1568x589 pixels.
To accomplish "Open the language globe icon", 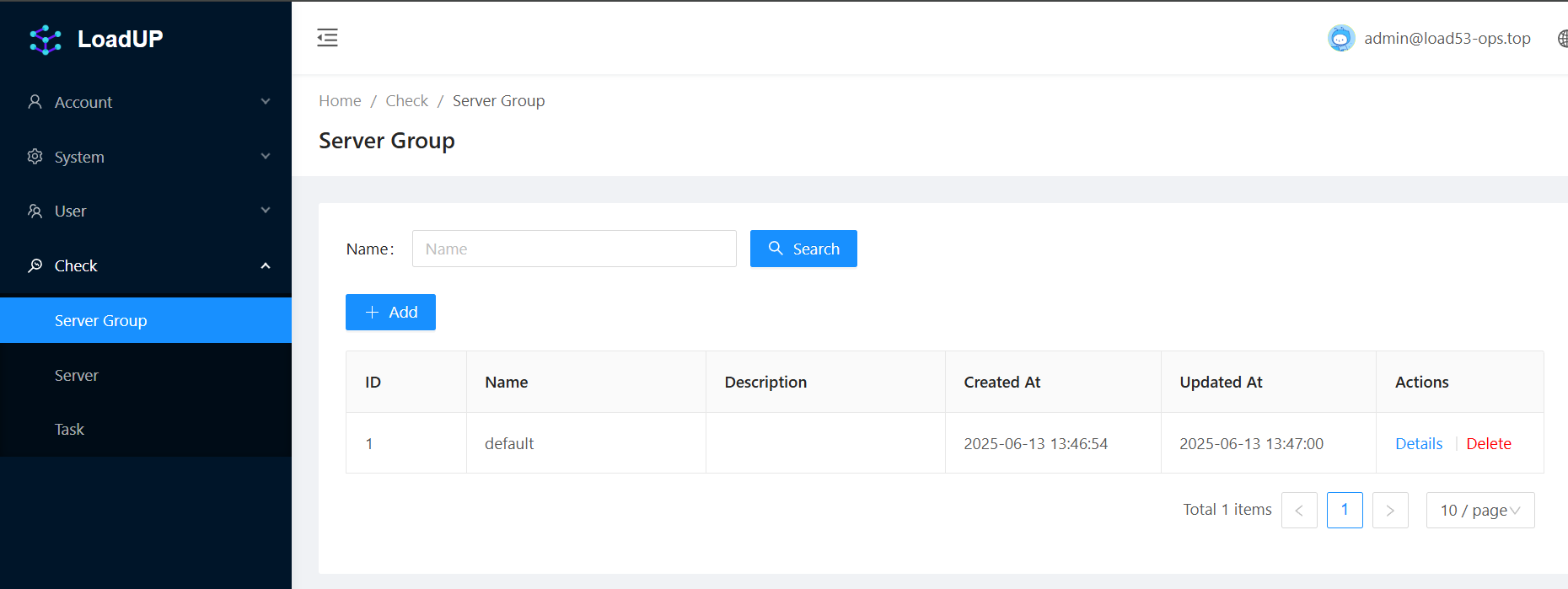I will (1561, 39).
